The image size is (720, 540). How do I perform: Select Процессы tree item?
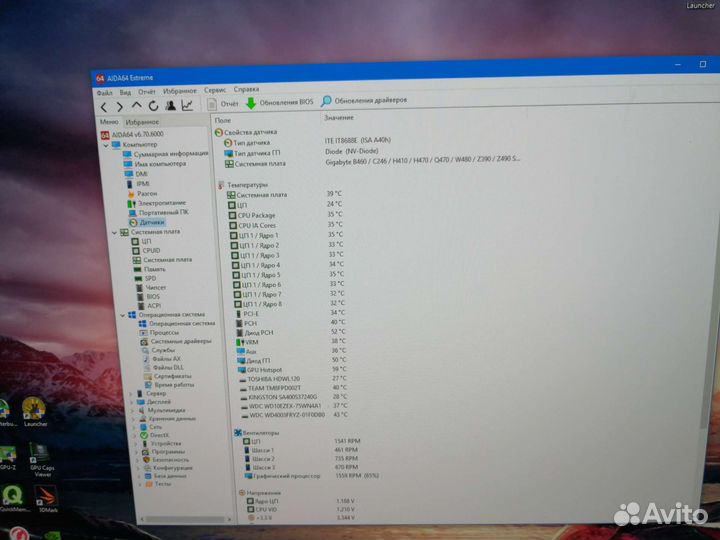159,333
